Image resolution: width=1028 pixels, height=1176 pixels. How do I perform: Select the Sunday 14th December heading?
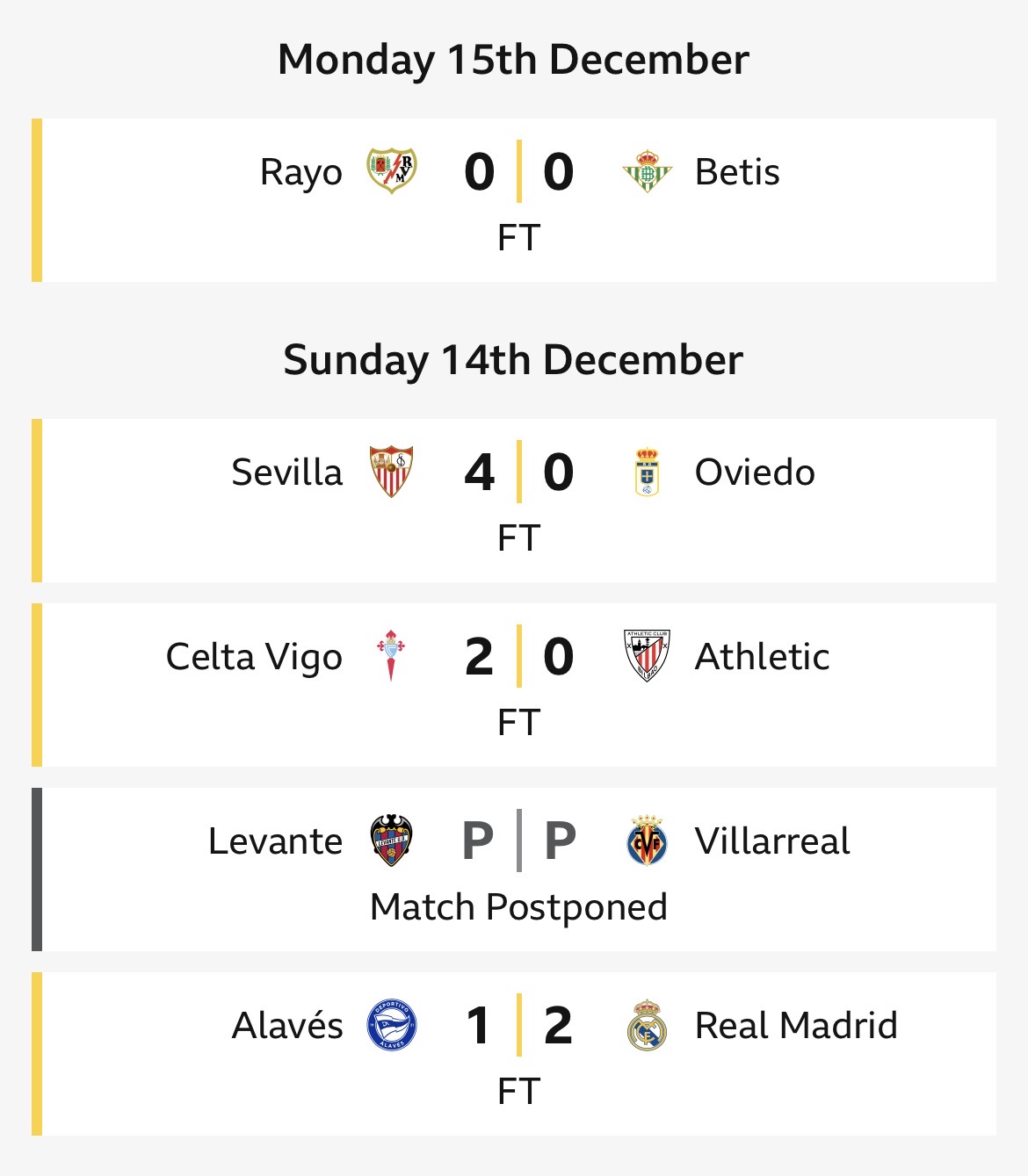tap(513, 360)
